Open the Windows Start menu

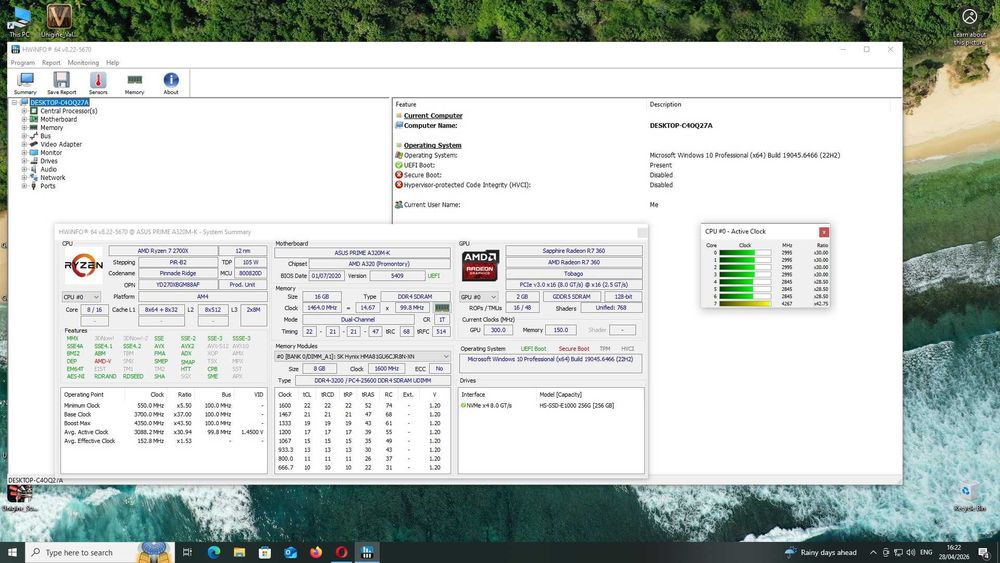click(x=12, y=552)
